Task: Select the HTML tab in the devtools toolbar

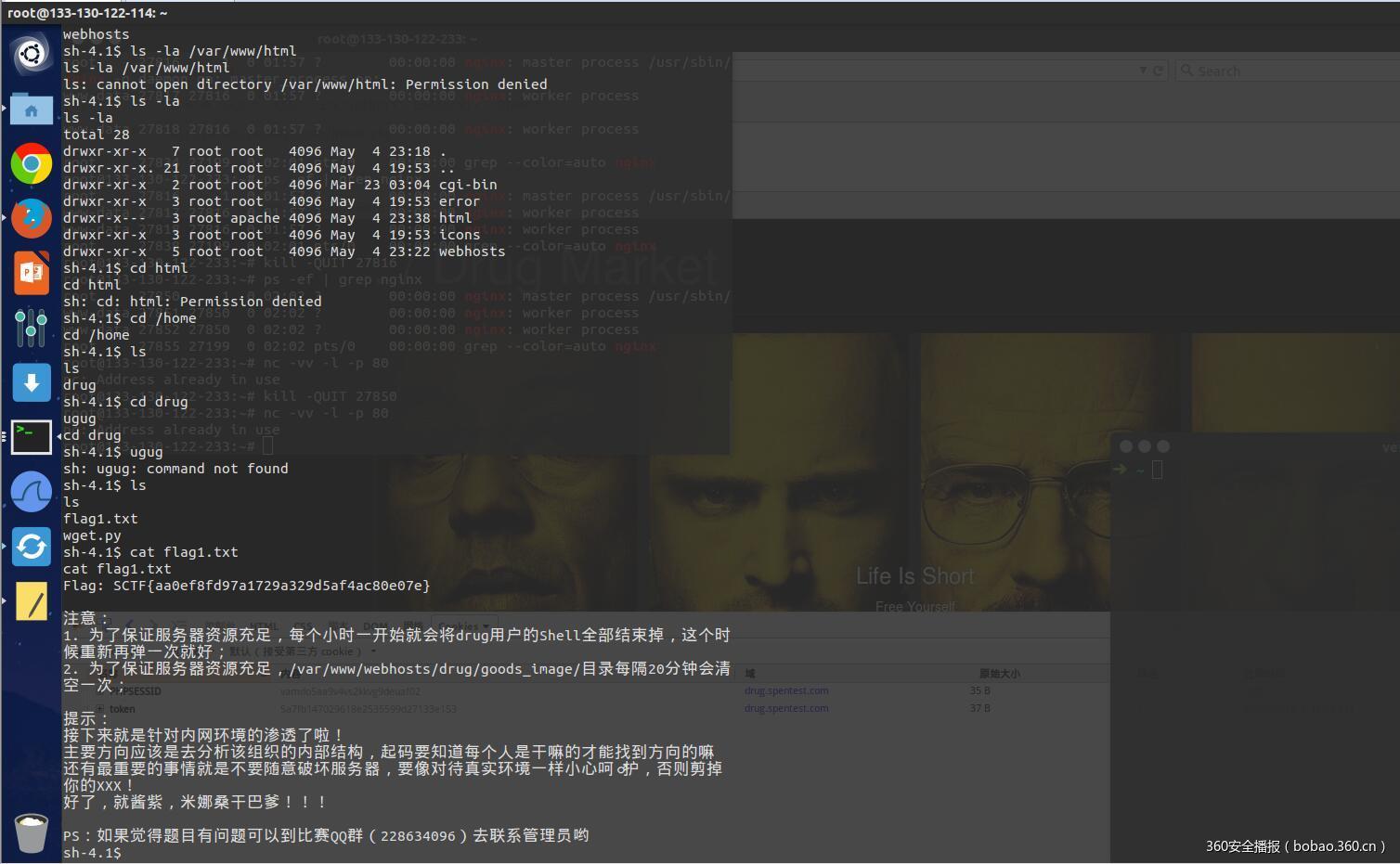Action: pyautogui.click(x=264, y=625)
